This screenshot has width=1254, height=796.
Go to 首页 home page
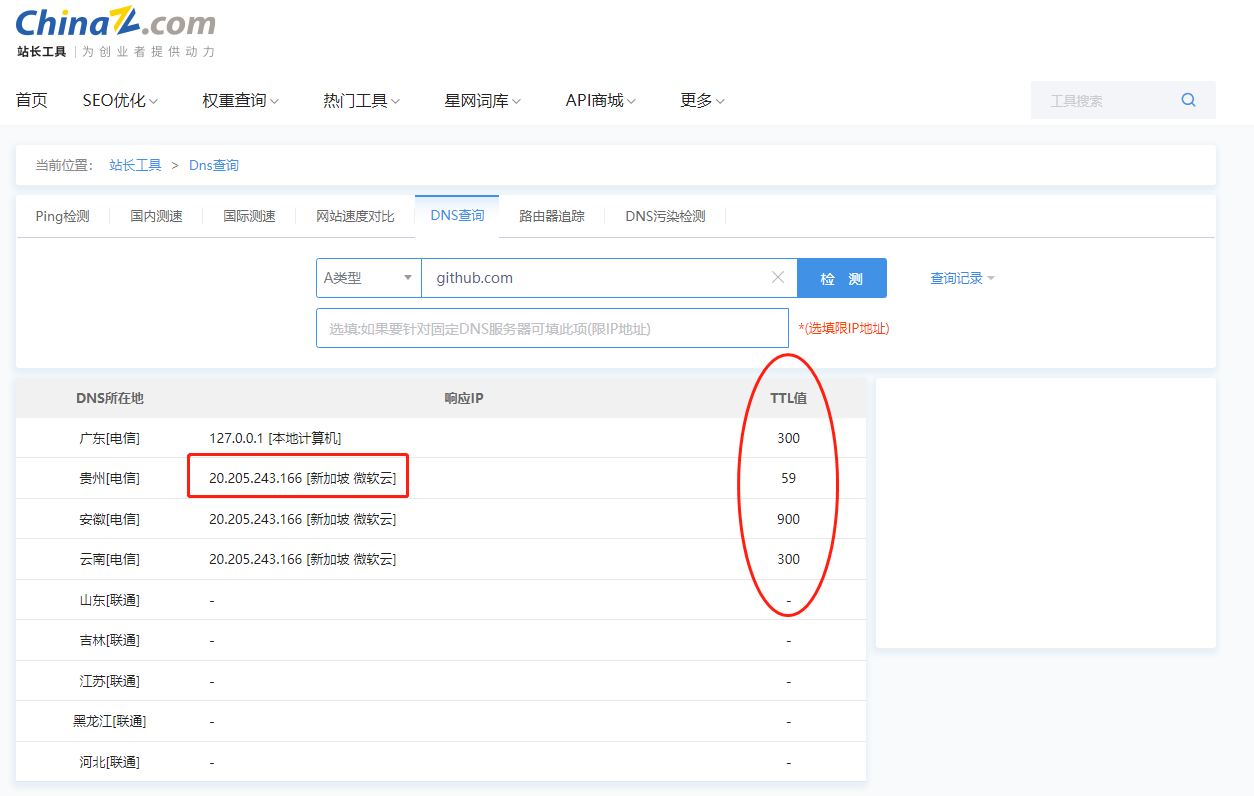pos(32,100)
